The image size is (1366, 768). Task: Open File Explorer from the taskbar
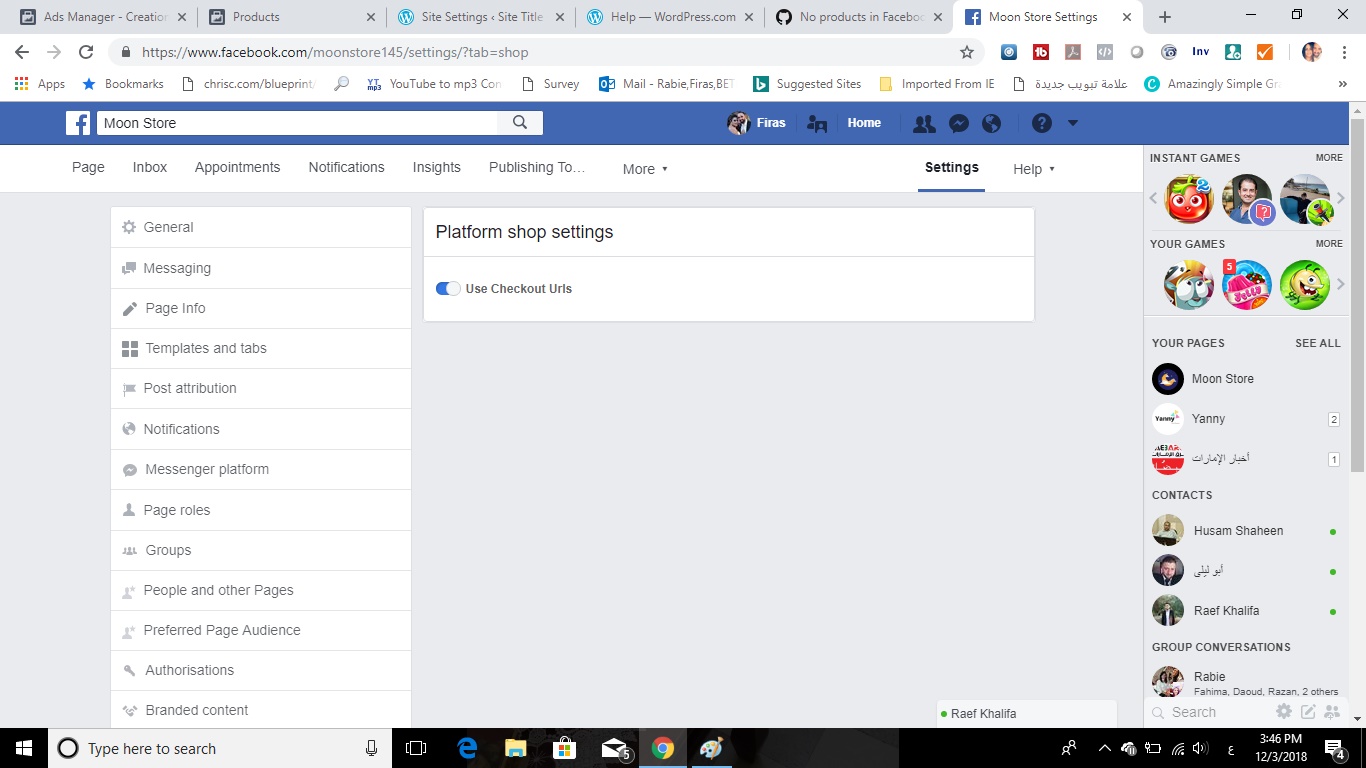(x=516, y=748)
